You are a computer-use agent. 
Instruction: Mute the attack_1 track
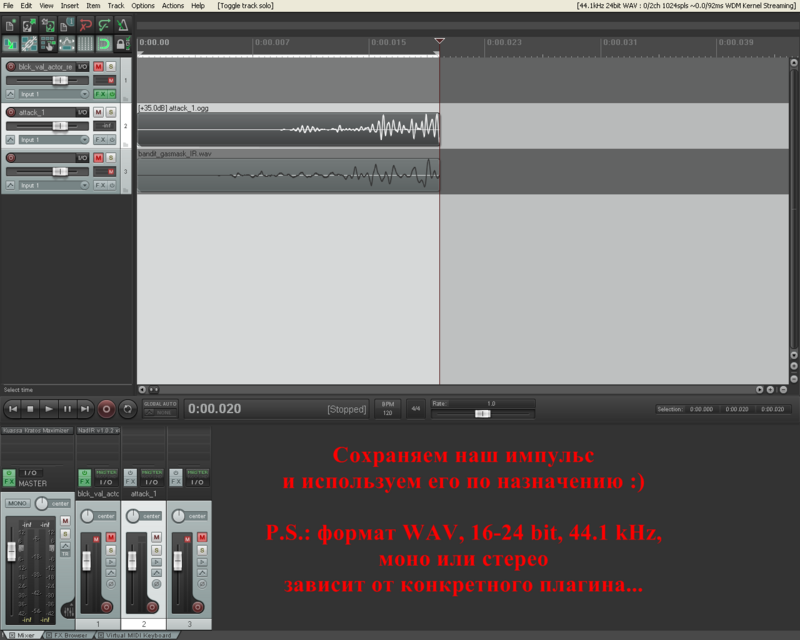tap(98, 112)
